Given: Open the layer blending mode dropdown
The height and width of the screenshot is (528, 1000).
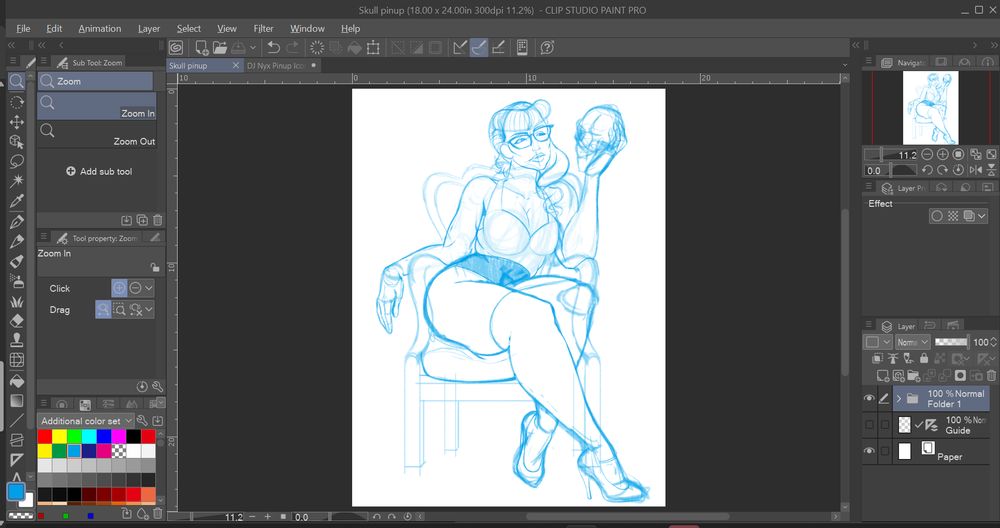Looking at the screenshot, I should 913,342.
